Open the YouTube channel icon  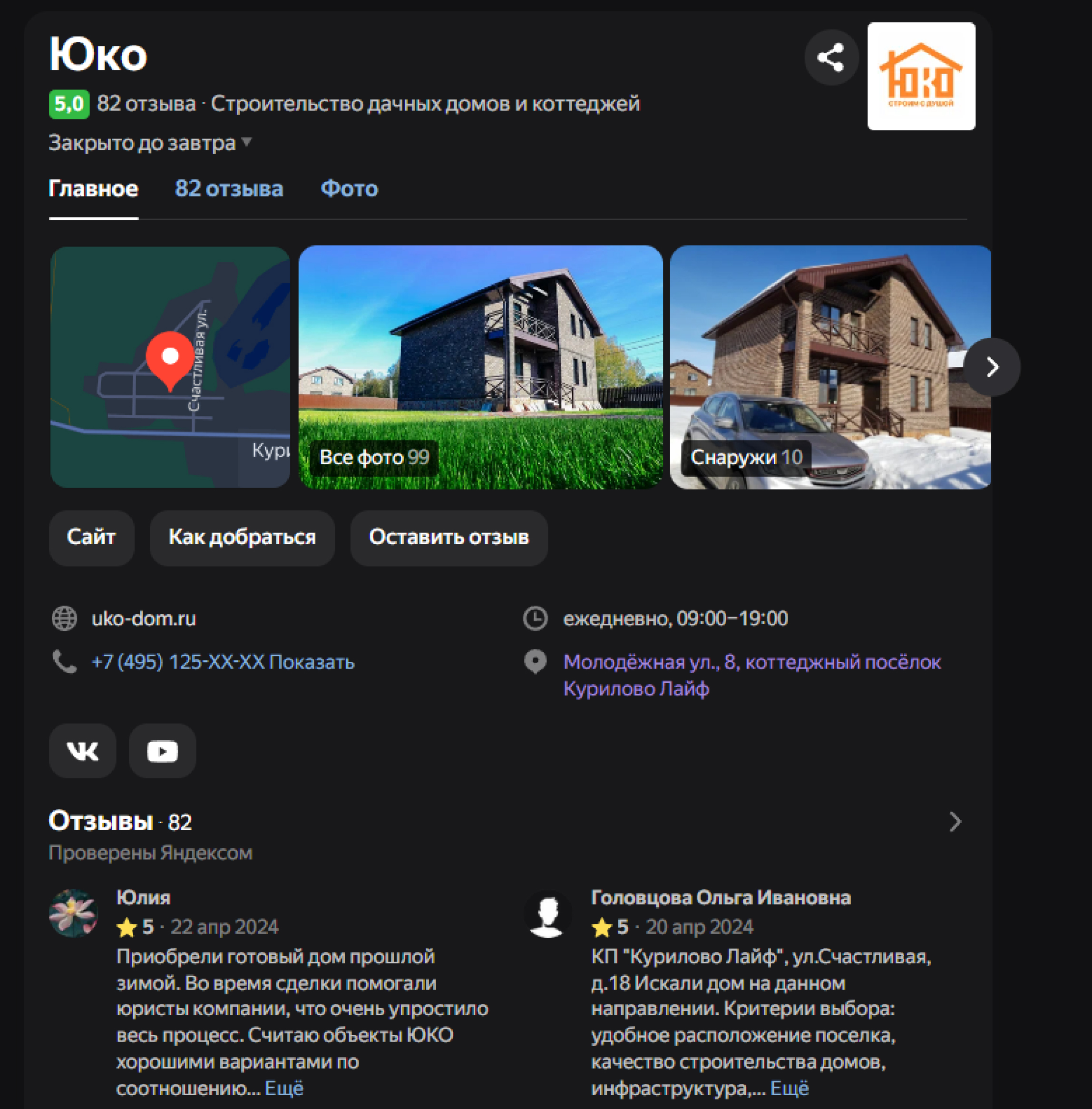(162, 750)
